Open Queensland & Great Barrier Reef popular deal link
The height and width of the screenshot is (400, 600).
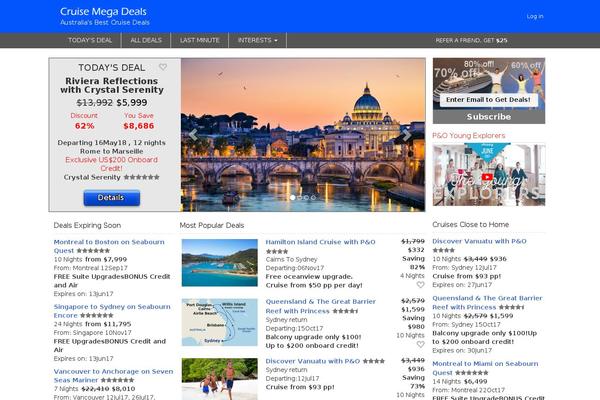pos(321,306)
